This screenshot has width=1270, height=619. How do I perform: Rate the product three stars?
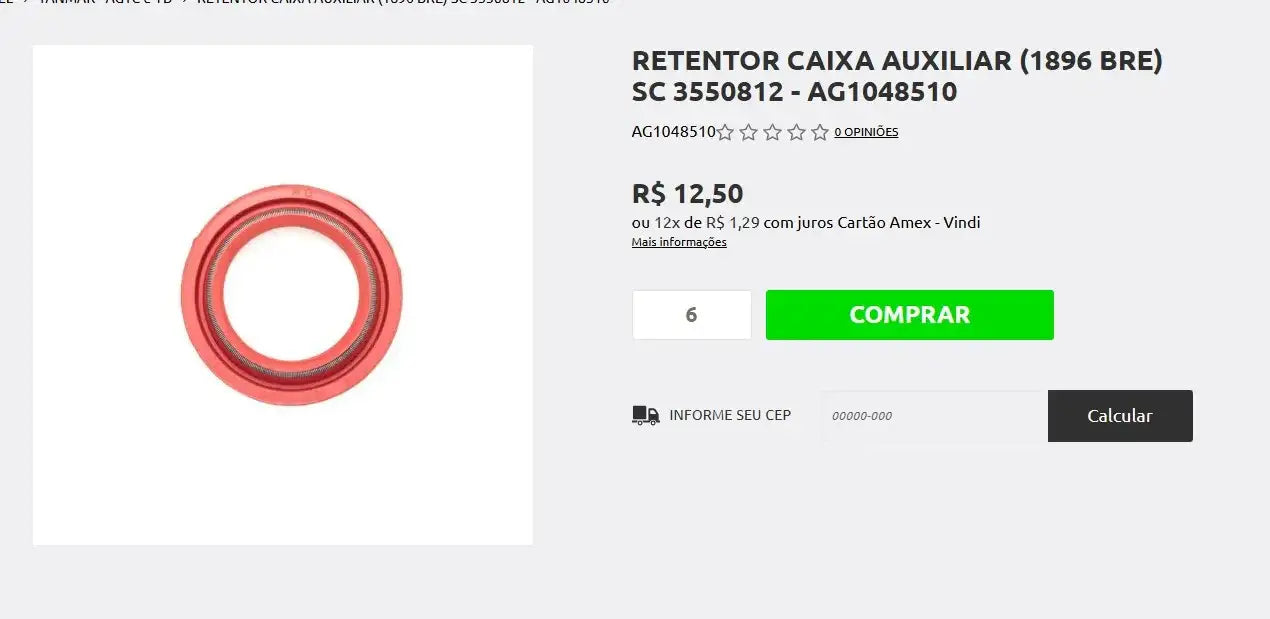pos(773,132)
